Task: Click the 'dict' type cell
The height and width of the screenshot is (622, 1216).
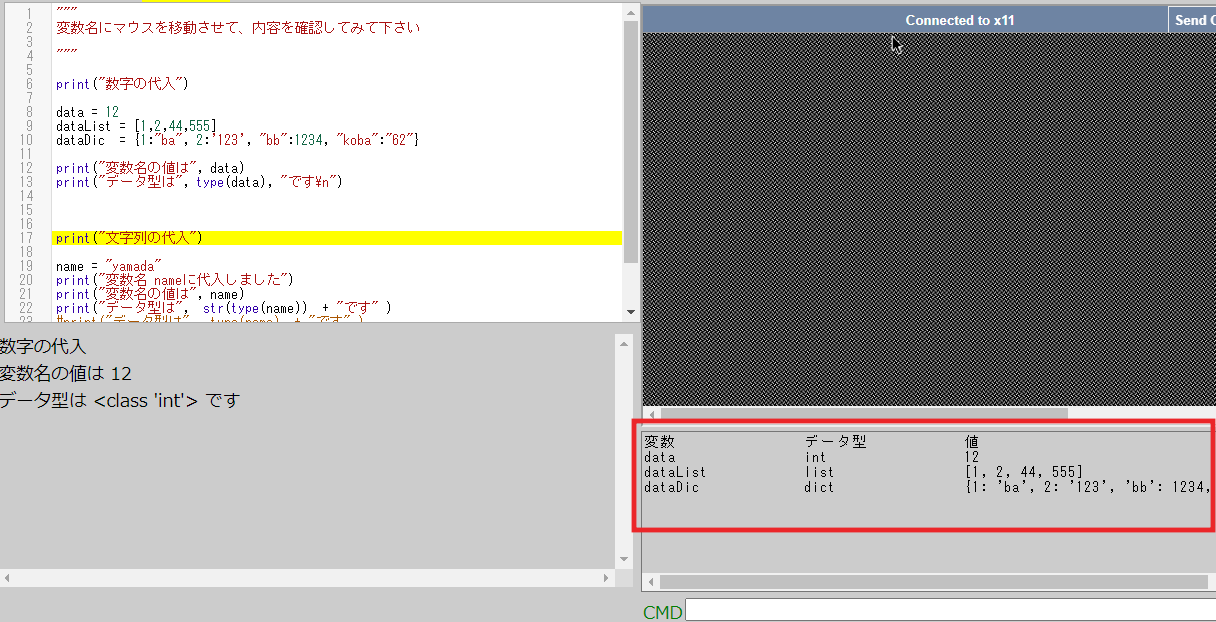Action: coord(819,487)
